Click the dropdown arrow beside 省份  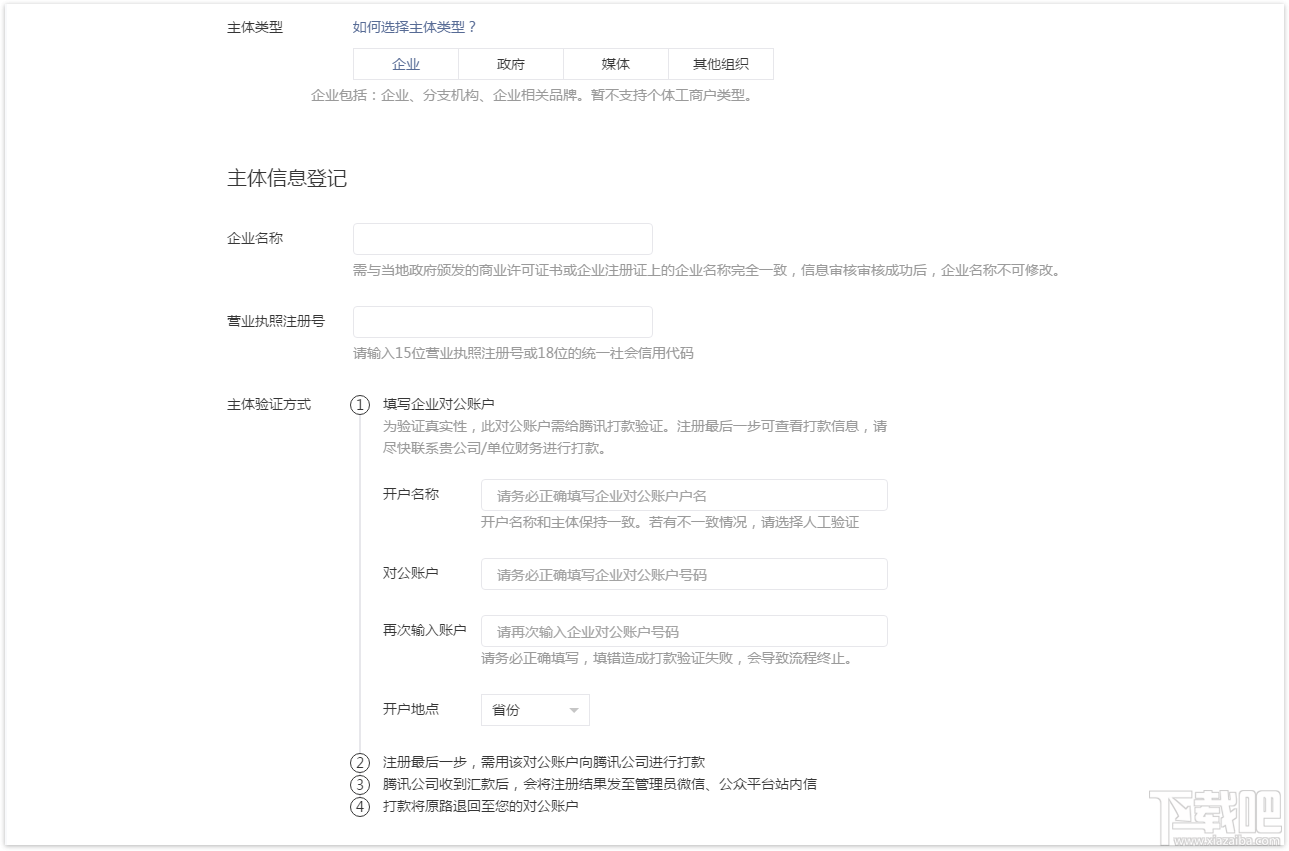(x=574, y=710)
